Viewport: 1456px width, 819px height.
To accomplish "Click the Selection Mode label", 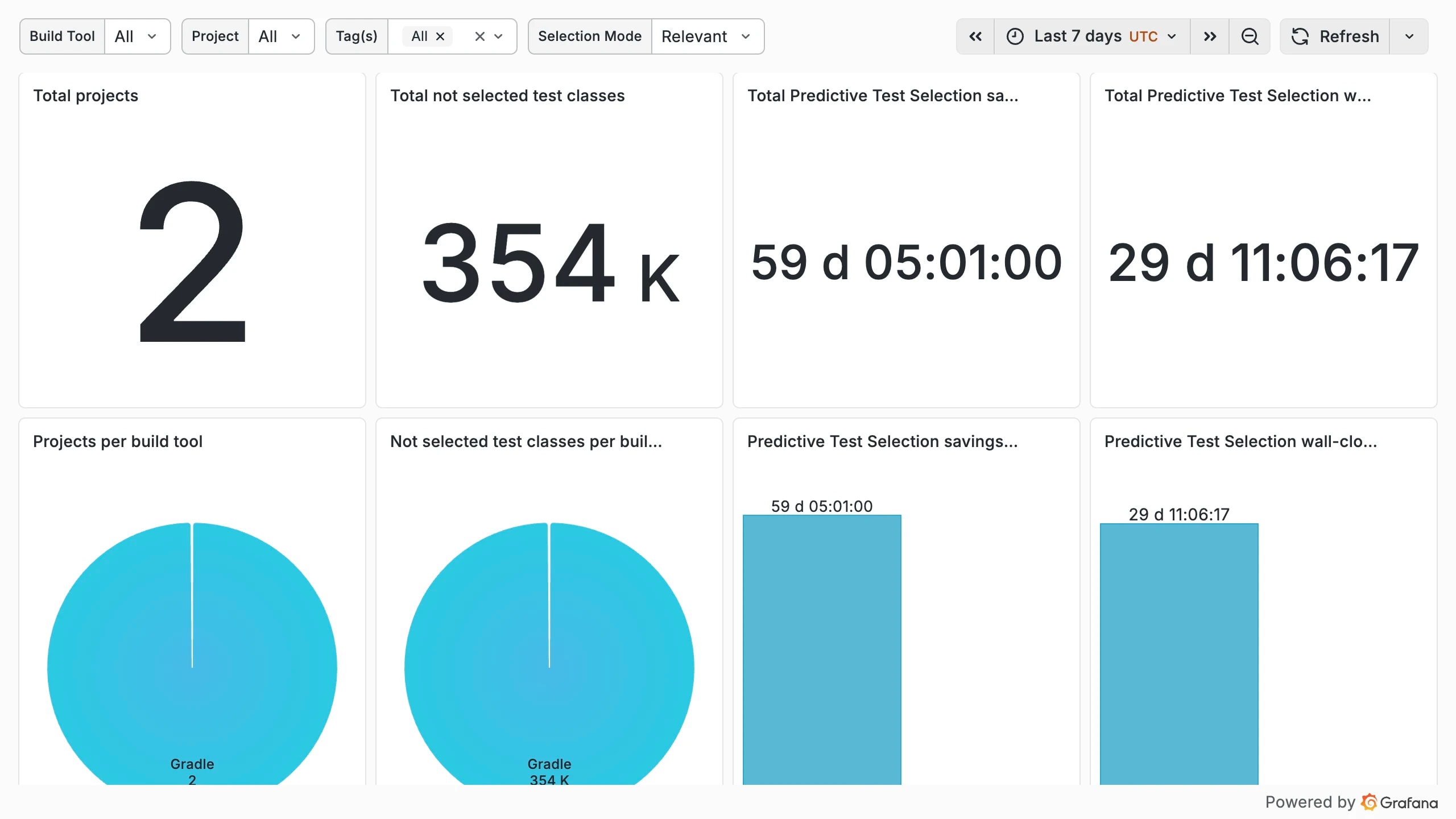I will click(x=590, y=36).
